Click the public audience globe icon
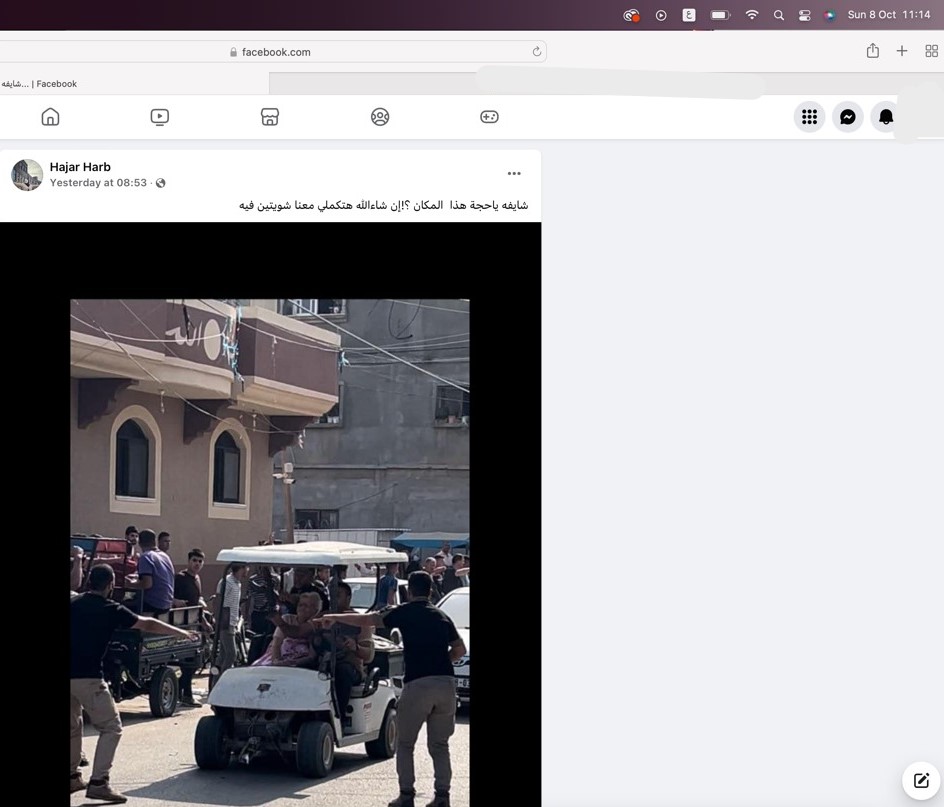The width and height of the screenshot is (944, 807). pyautogui.click(x=161, y=183)
